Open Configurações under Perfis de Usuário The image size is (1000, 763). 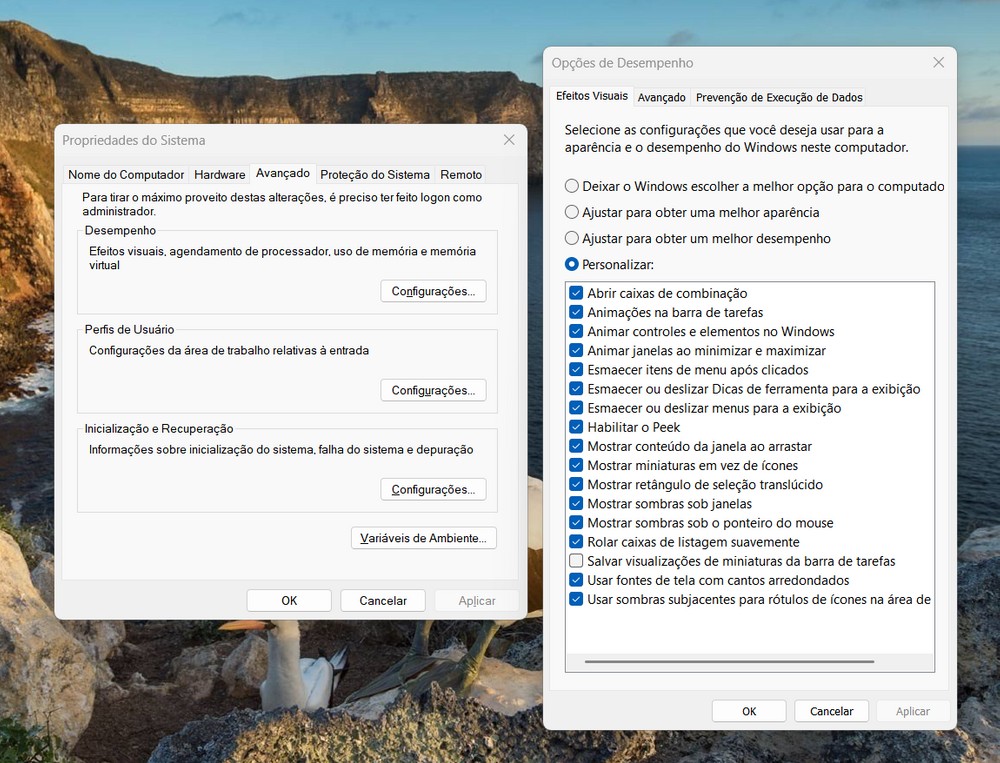(x=433, y=390)
